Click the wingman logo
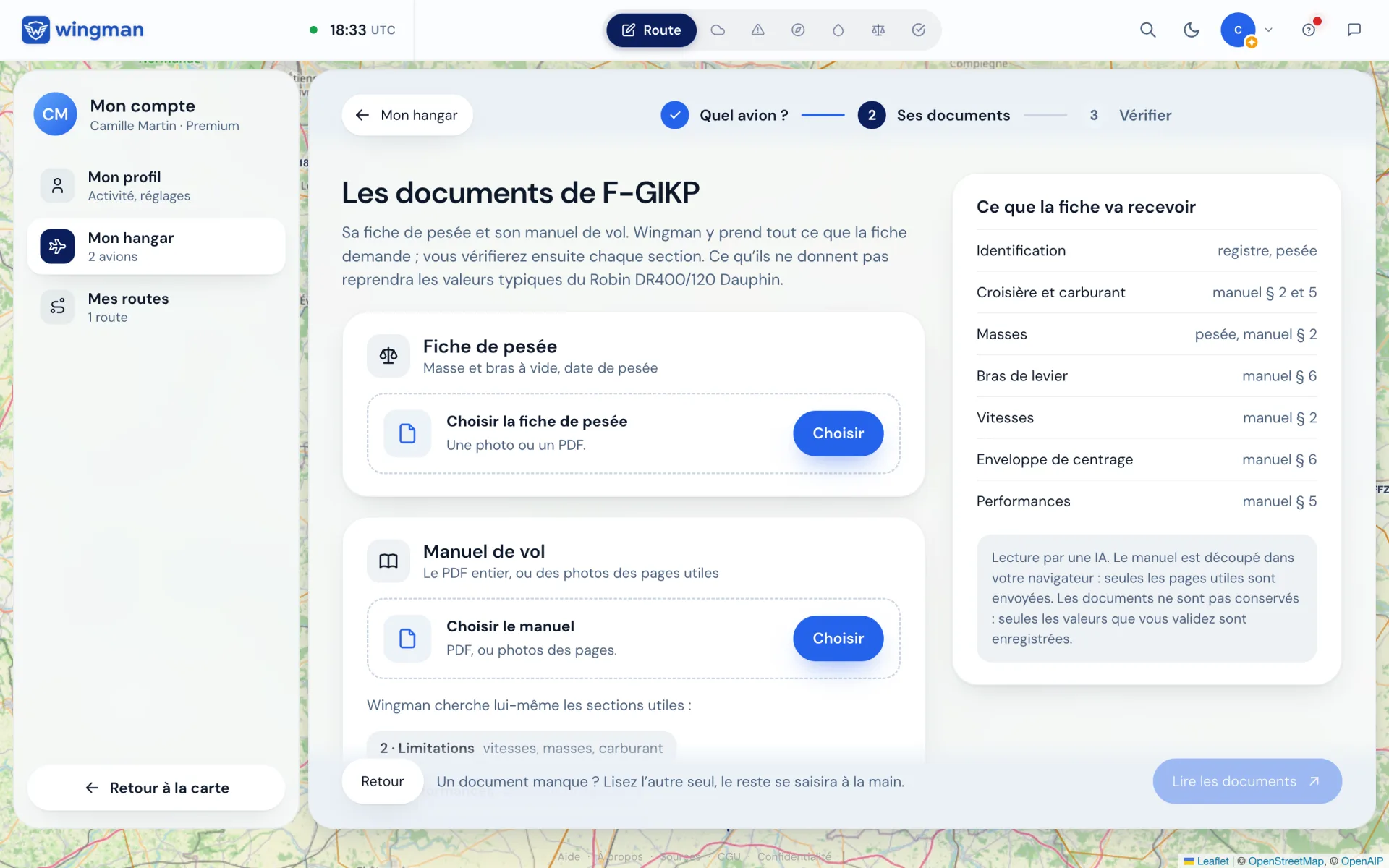Image resolution: width=1389 pixels, height=868 pixels. pyautogui.click(x=82, y=30)
